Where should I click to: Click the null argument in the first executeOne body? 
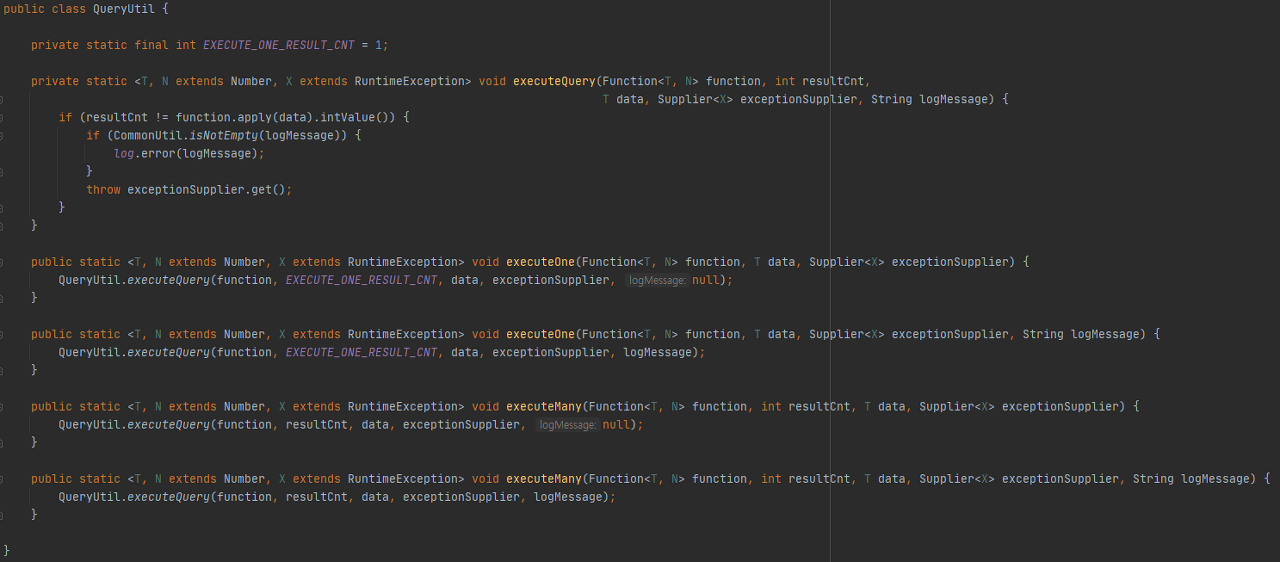tap(705, 280)
